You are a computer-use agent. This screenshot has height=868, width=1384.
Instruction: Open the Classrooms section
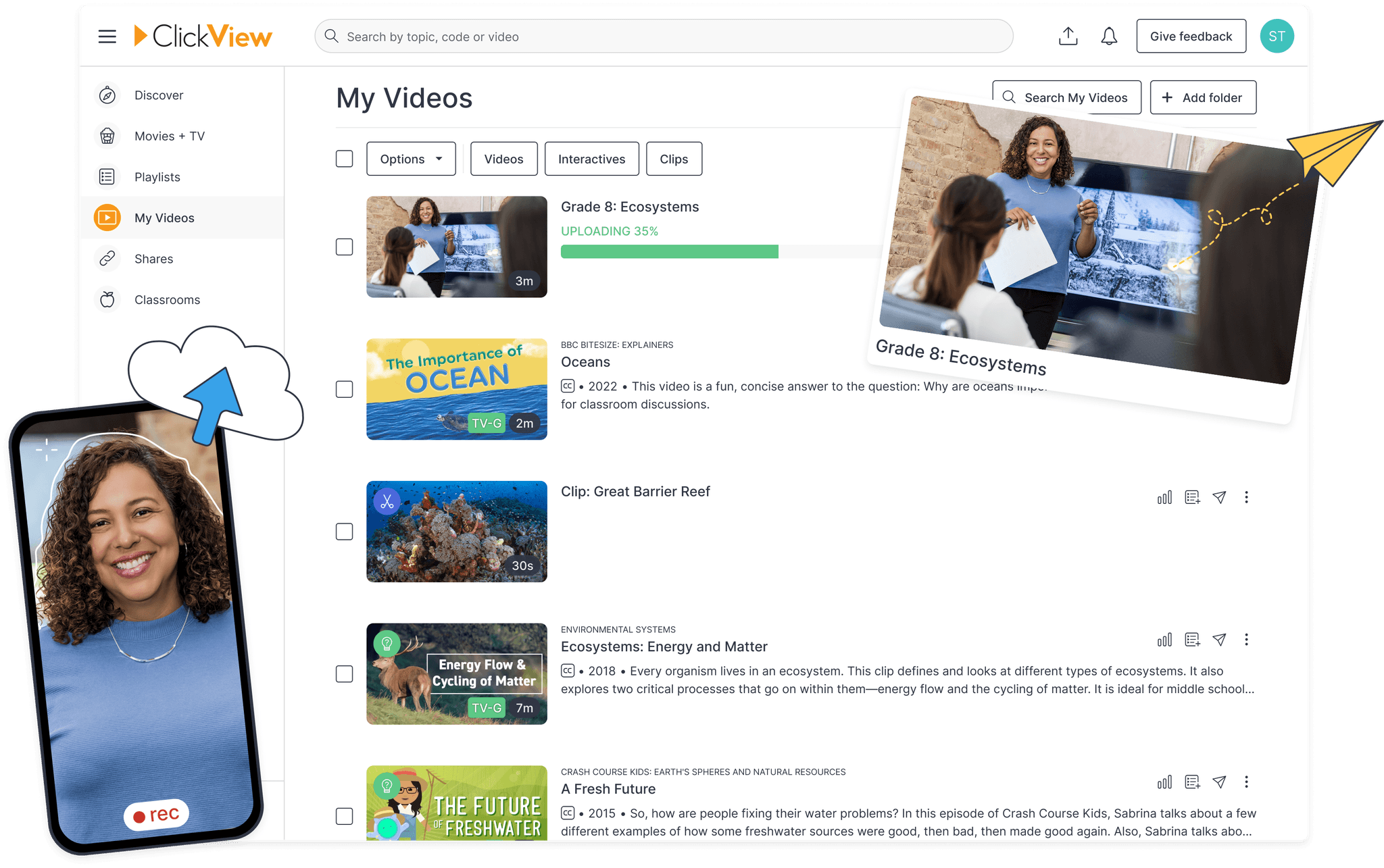(x=166, y=299)
